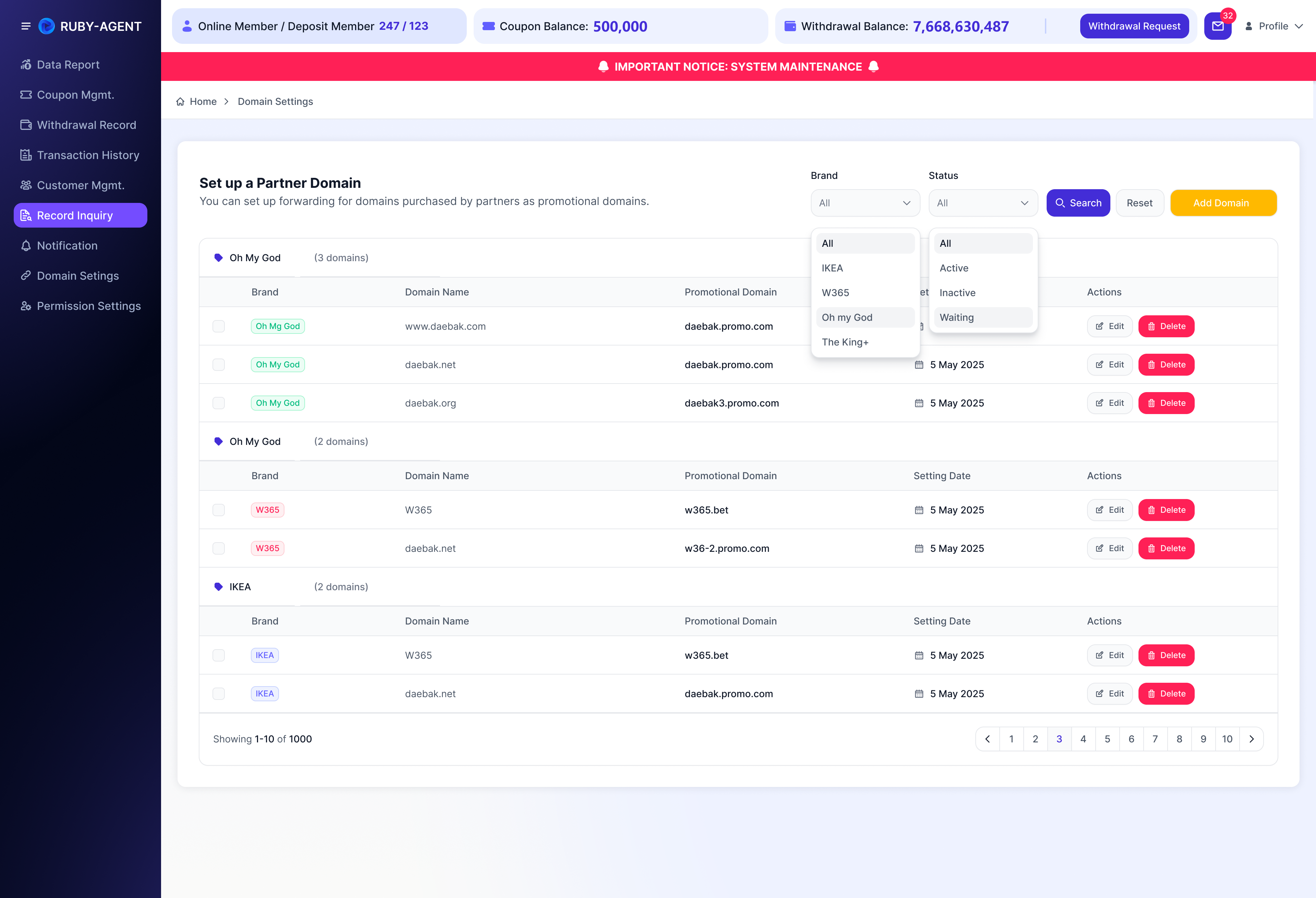Check the w36-2.promo.com row checkbox
Screen dimensions: 1316x898
point(219,548)
